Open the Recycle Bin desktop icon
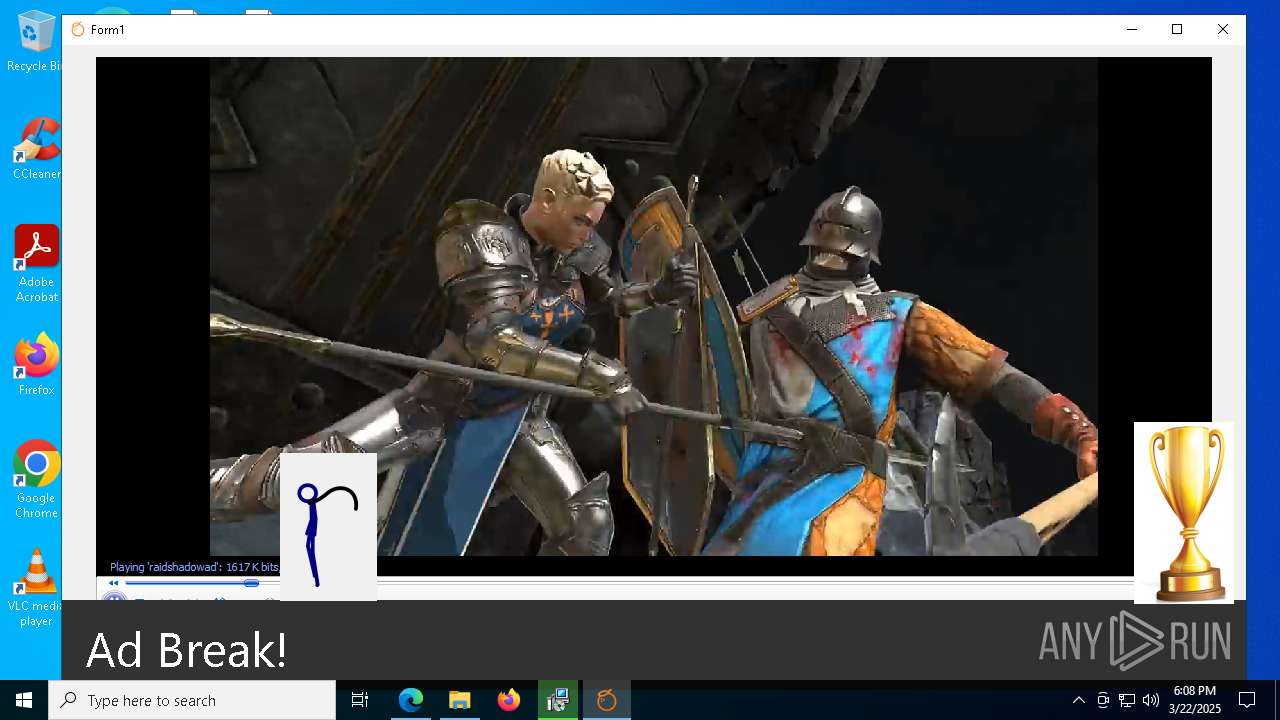The height and width of the screenshot is (720, 1280). pos(34,42)
